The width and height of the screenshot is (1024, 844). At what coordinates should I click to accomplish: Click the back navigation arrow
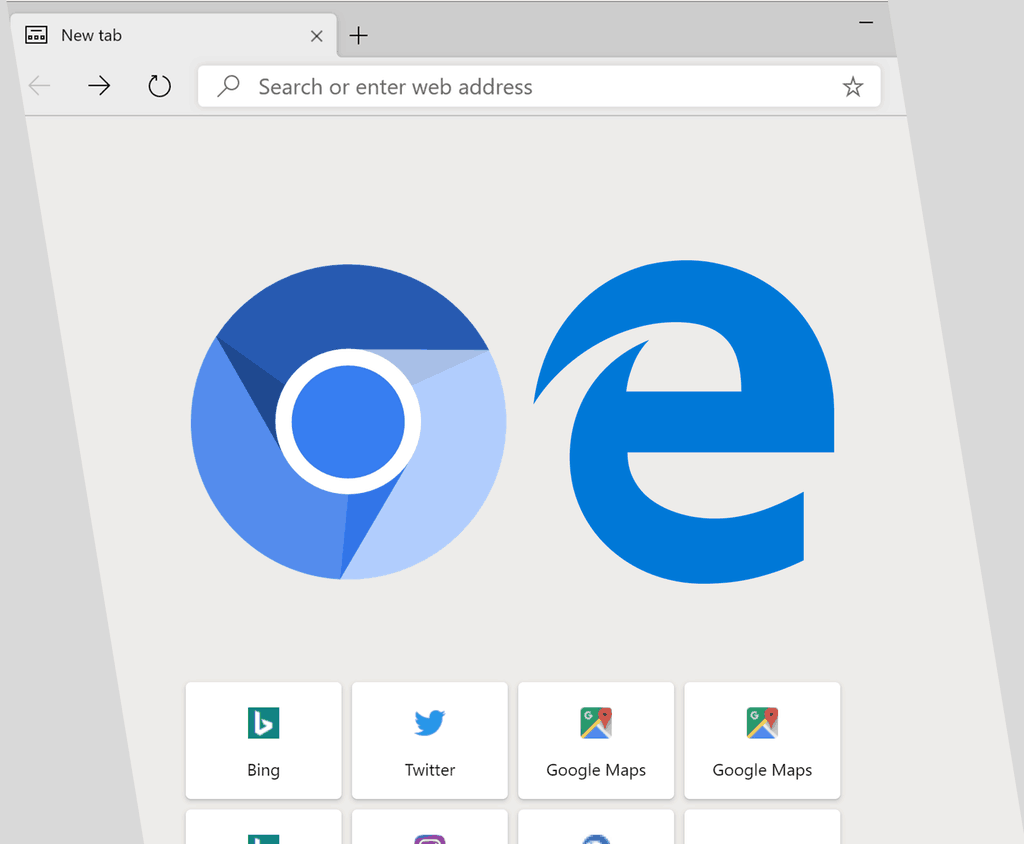(40, 86)
